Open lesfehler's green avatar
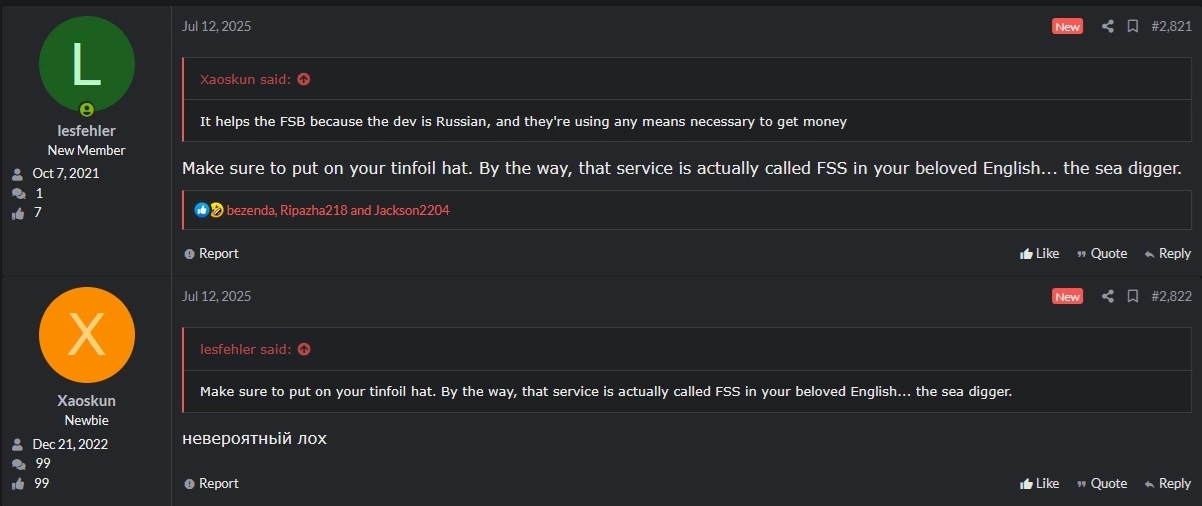The width and height of the screenshot is (1202, 506). 86,65
